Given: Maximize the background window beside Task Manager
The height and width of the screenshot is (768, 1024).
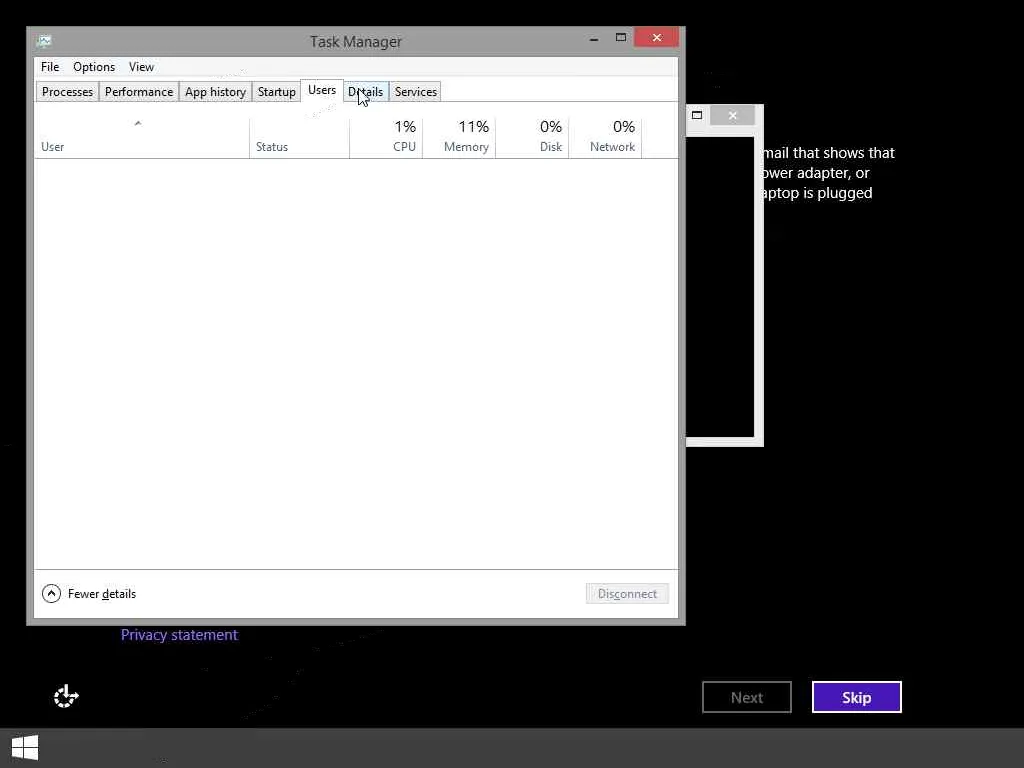Looking at the screenshot, I should tap(697, 116).
